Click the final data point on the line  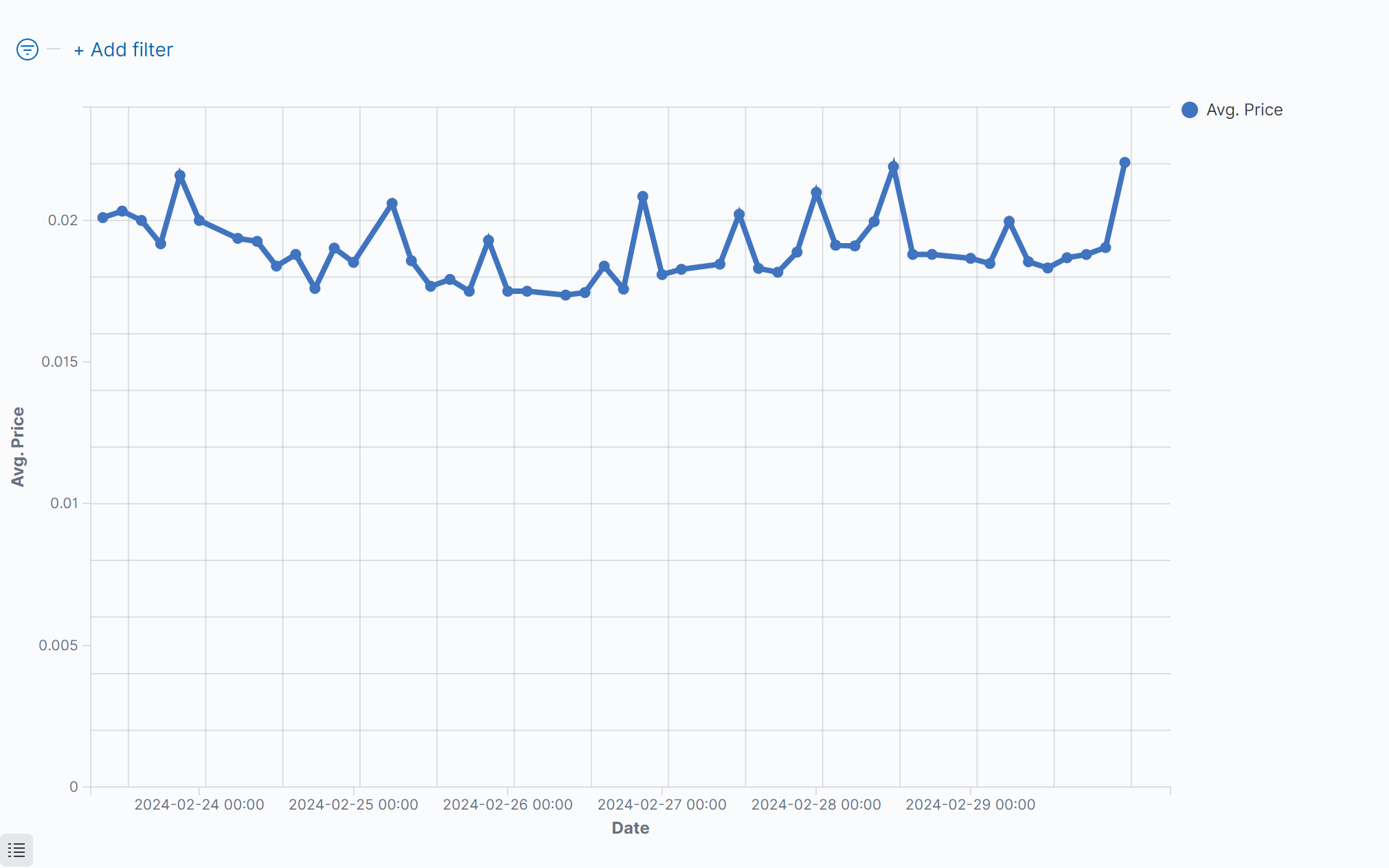(1125, 163)
